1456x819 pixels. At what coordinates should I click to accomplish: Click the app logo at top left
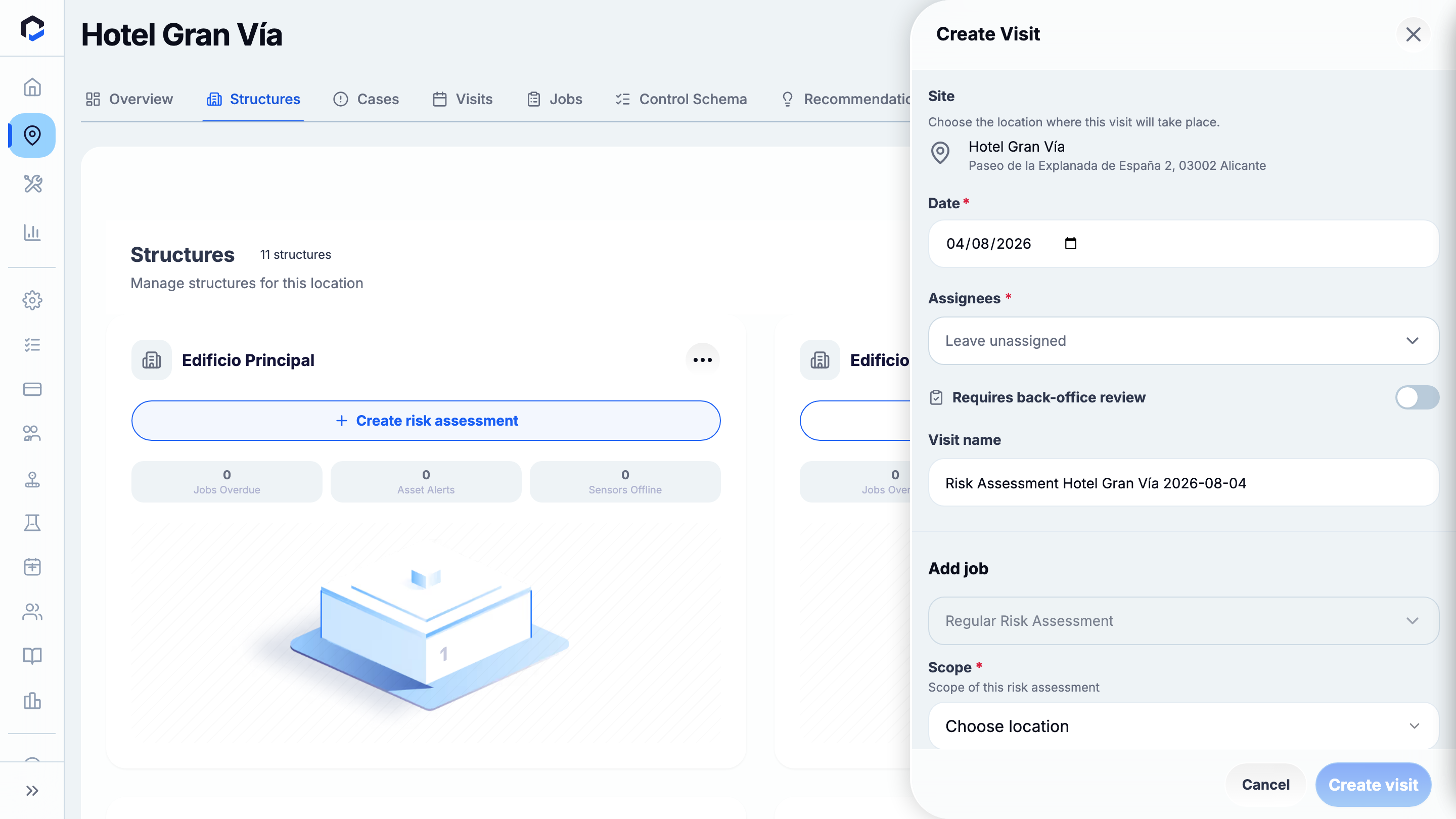pyautogui.click(x=32, y=28)
